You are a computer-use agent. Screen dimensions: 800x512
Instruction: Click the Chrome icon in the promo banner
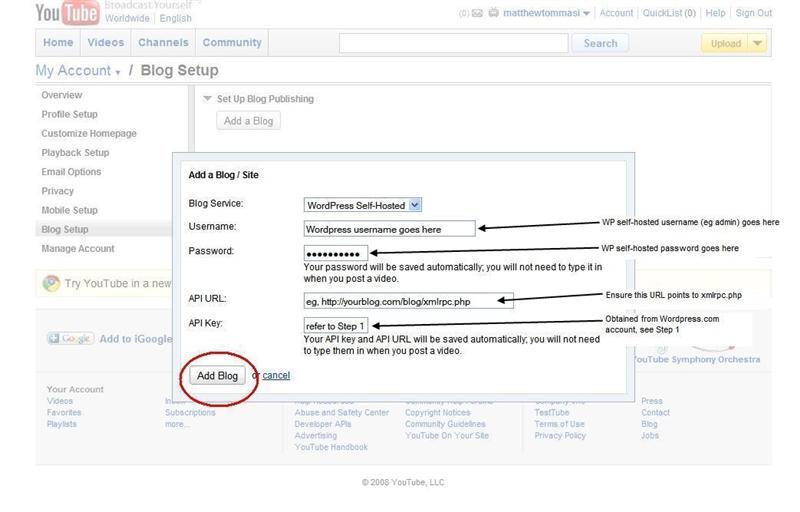coord(51,284)
